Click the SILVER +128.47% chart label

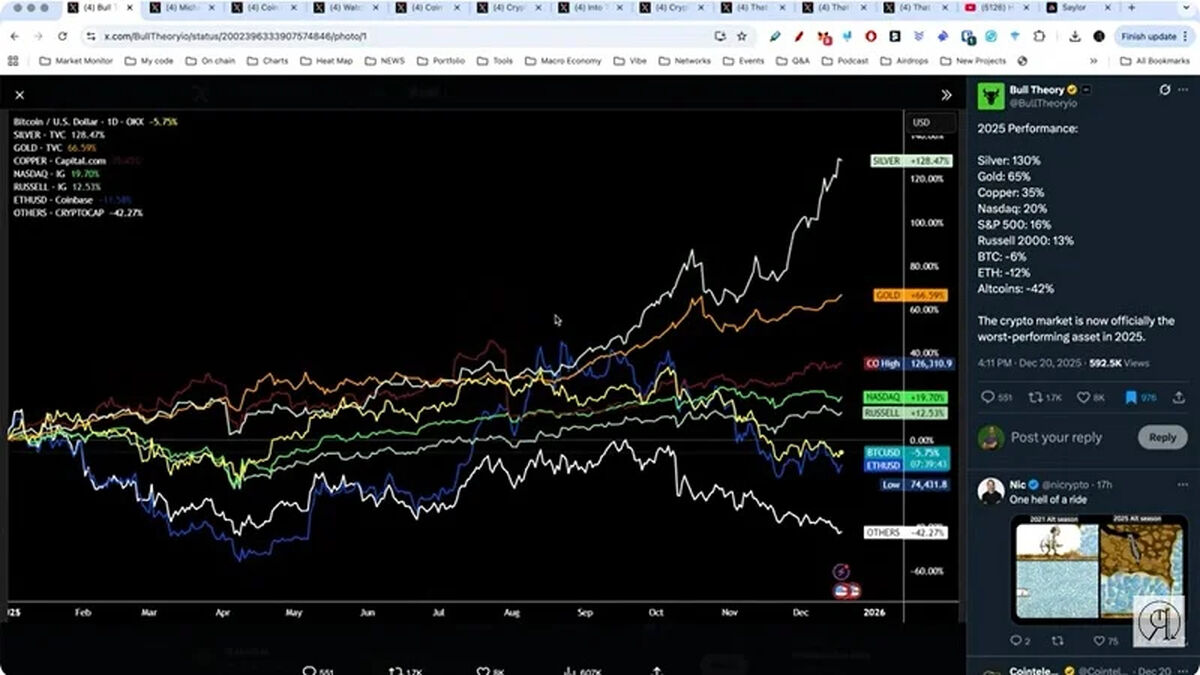point(911,161)
